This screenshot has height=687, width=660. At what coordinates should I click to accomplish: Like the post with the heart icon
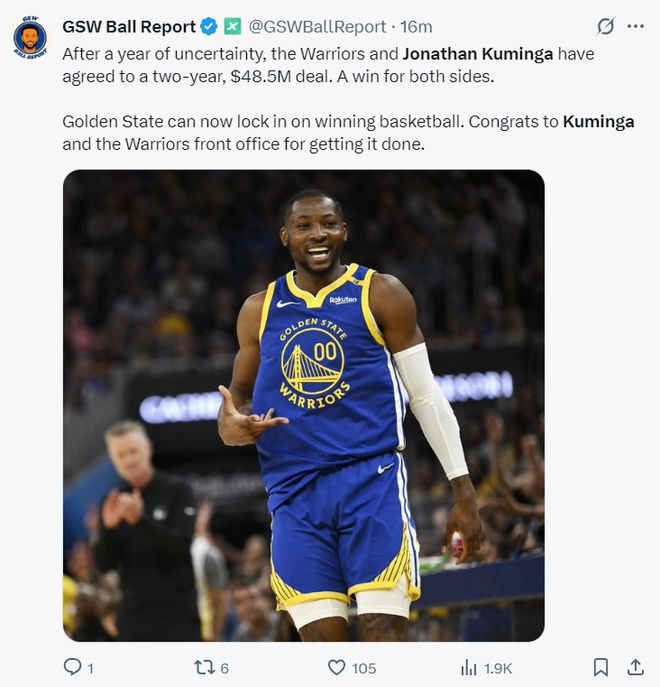[337, 667]
